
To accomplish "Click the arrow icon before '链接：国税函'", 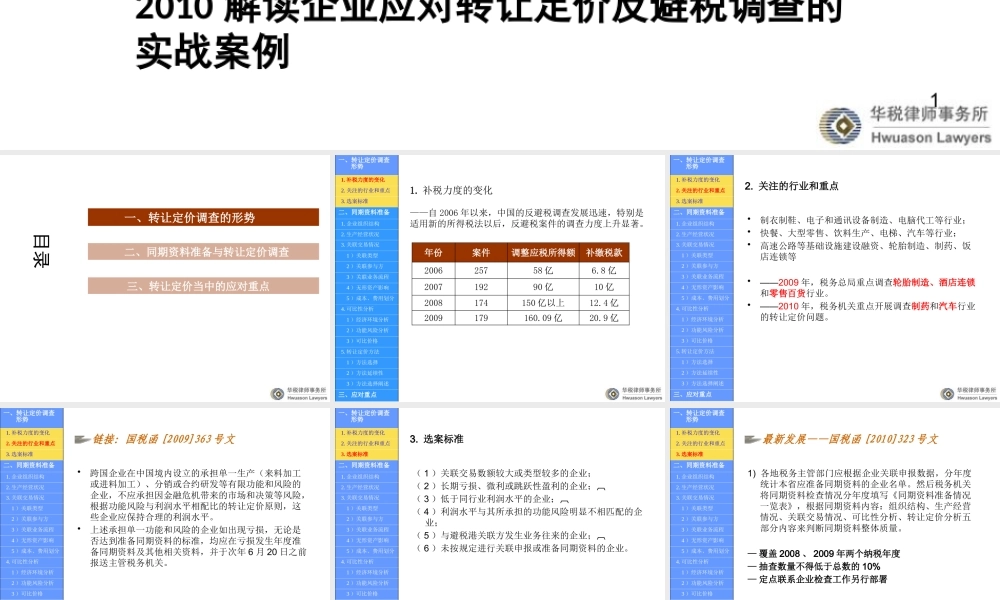I will coord(82,439).
